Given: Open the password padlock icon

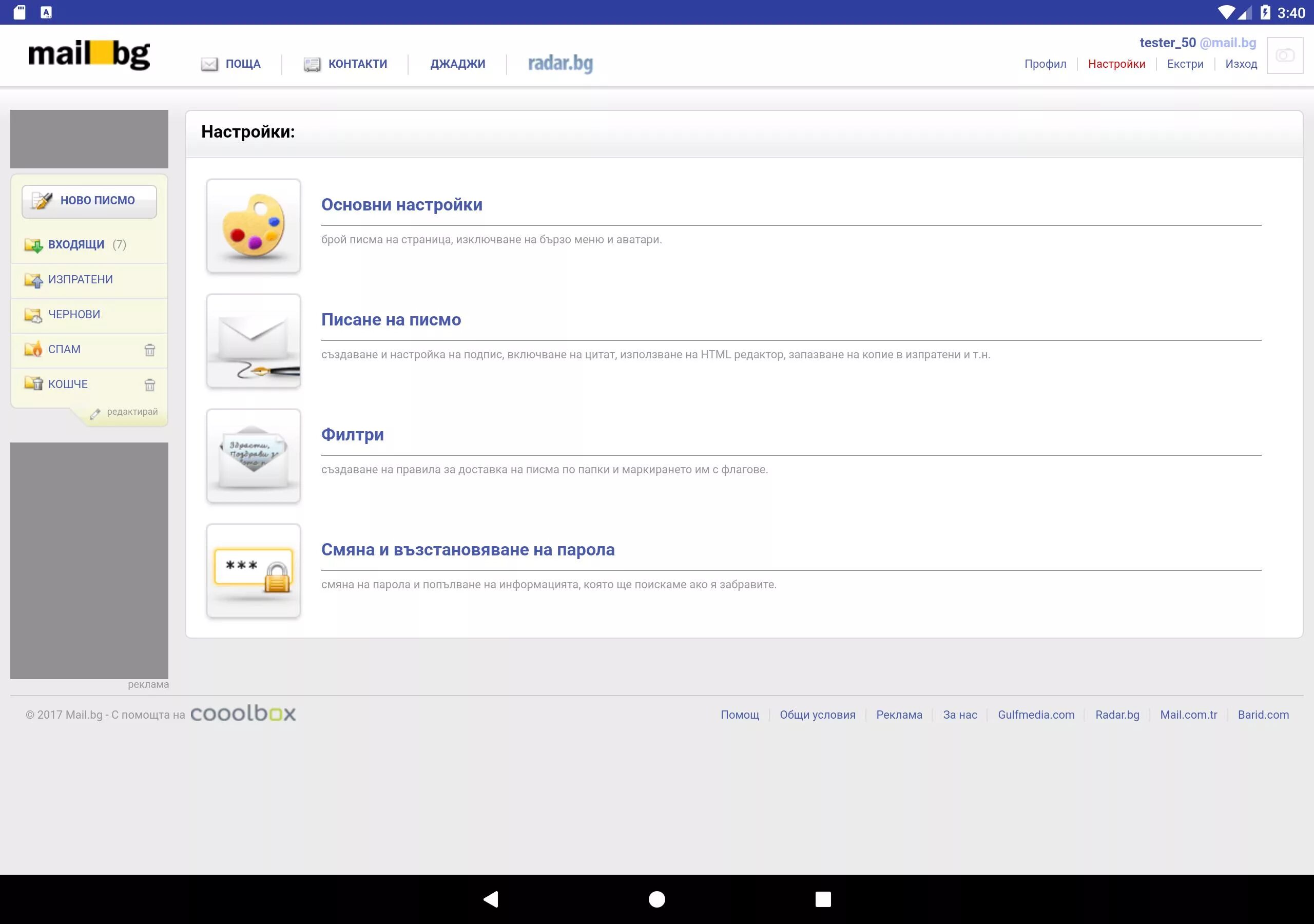Looking at the screenshot, I should pos(253,571).
